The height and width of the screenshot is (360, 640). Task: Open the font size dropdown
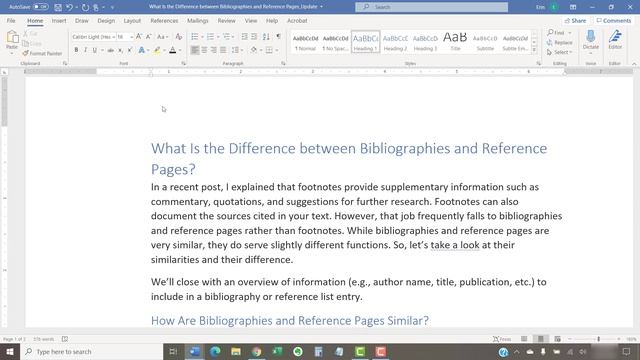tap(131, 37)
